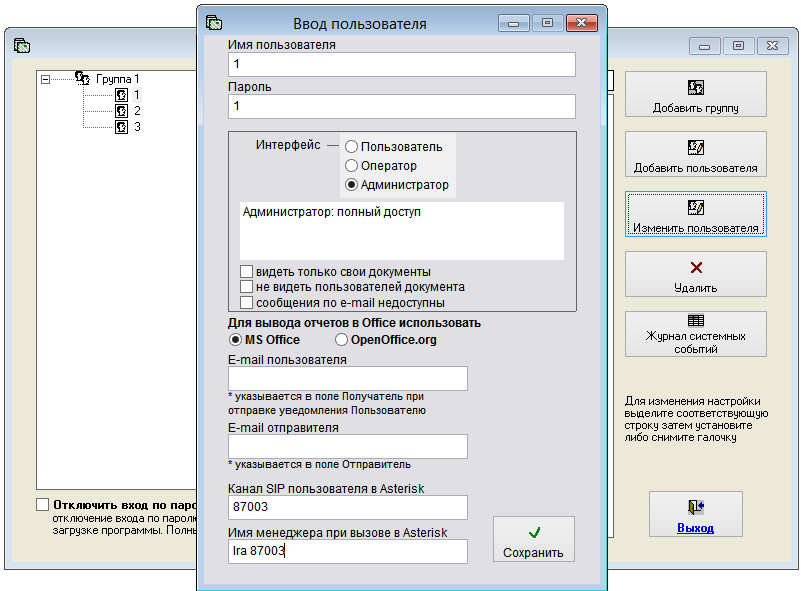This screenshot has width=801, height=591.
Task: Click the icon for user 1 in the tree
Action: tap(121, 95)
